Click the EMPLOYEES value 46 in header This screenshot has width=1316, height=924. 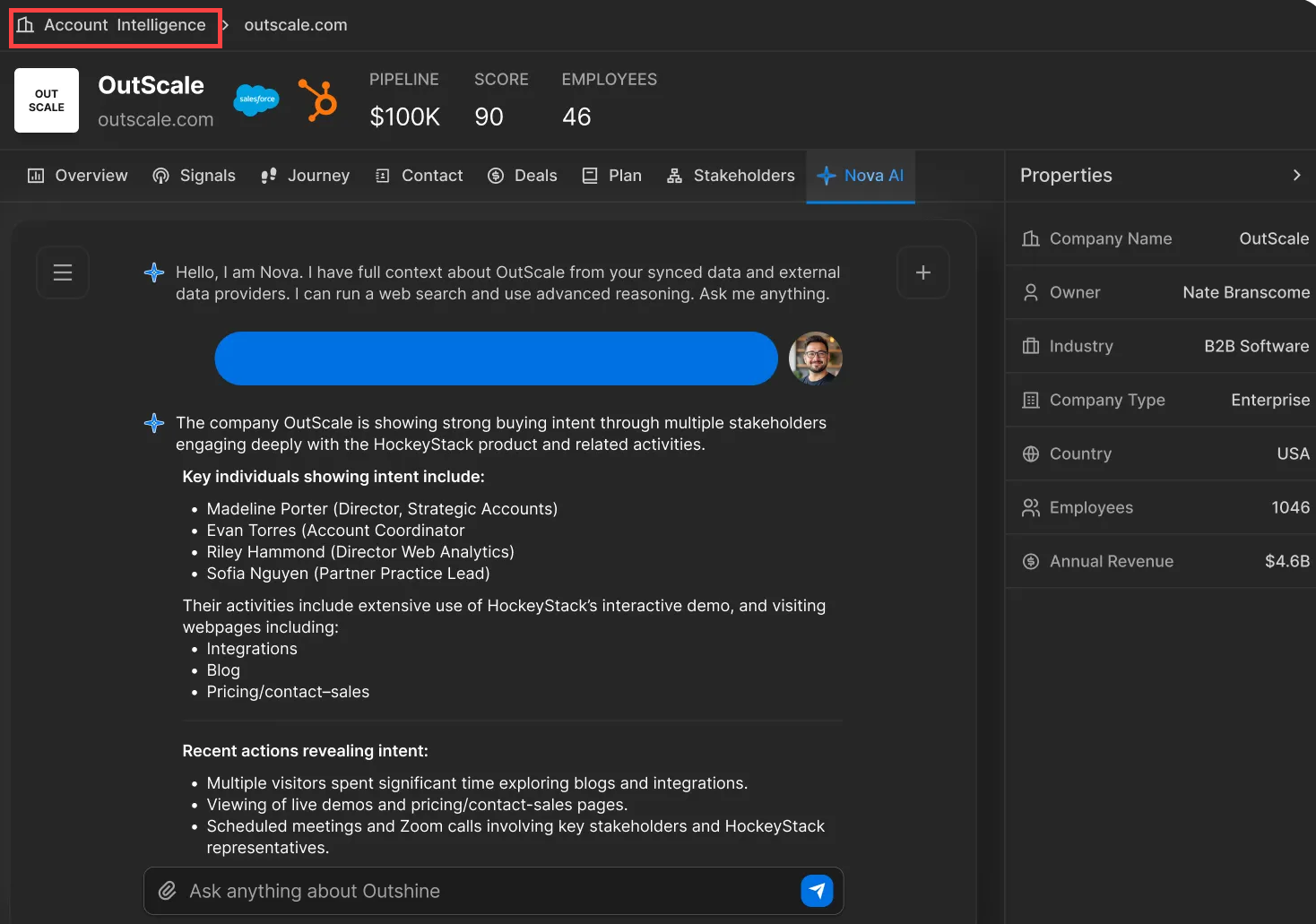(576, 117)
